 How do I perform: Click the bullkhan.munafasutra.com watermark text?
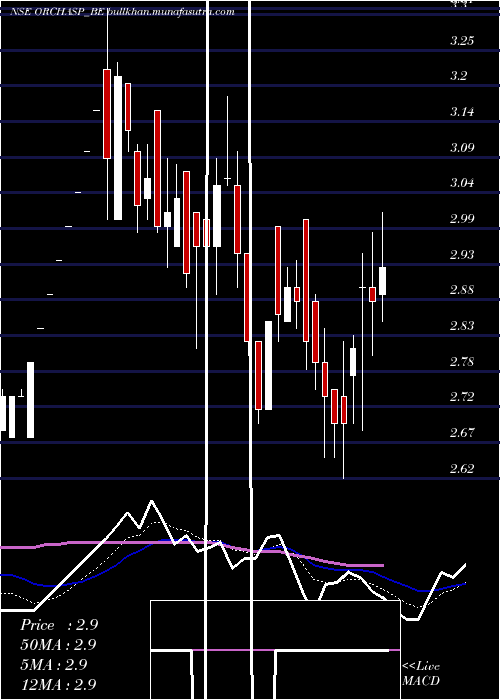pos(171,12)
